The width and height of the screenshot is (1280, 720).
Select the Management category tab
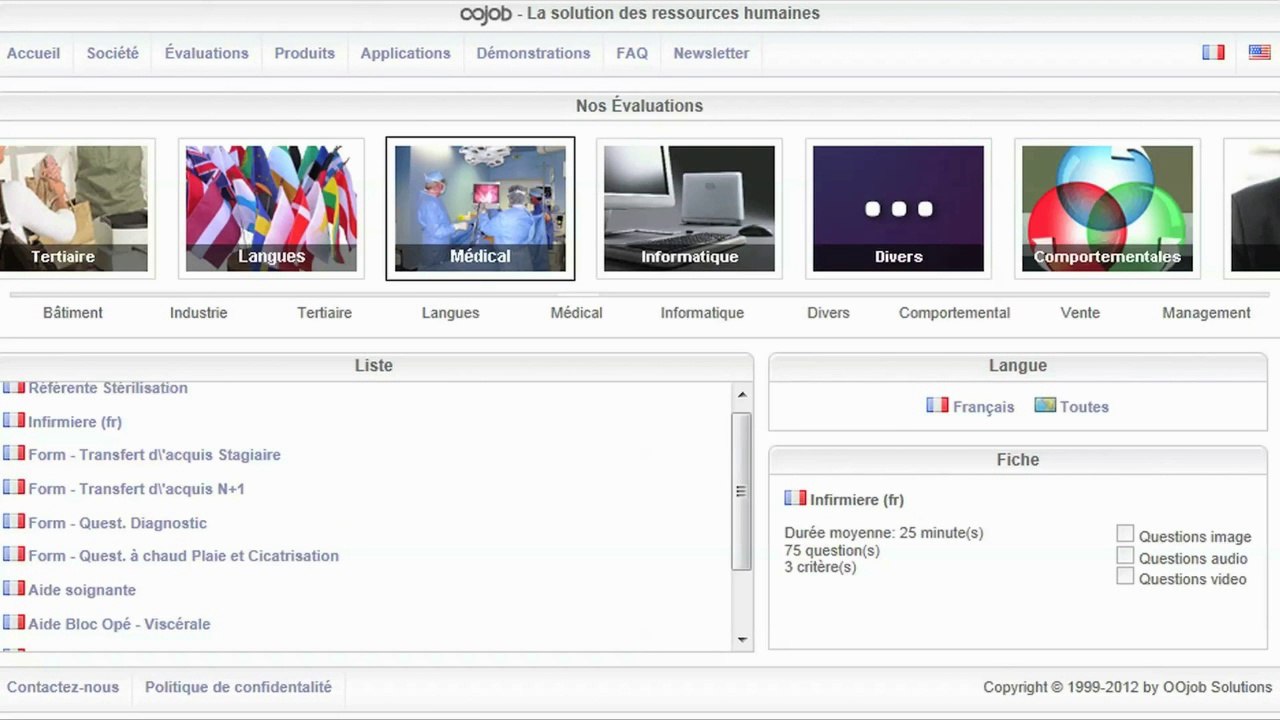(1206, 313)
